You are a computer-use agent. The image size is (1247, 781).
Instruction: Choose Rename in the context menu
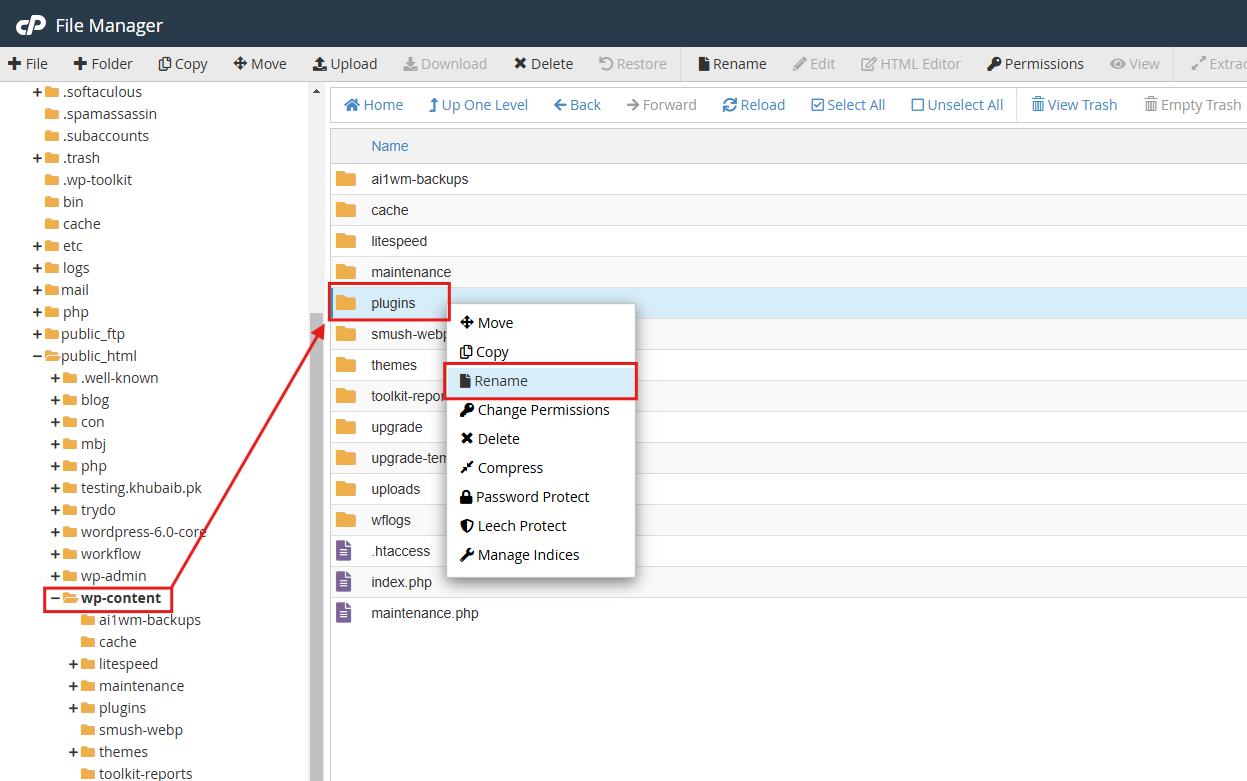tap(501, 381)
